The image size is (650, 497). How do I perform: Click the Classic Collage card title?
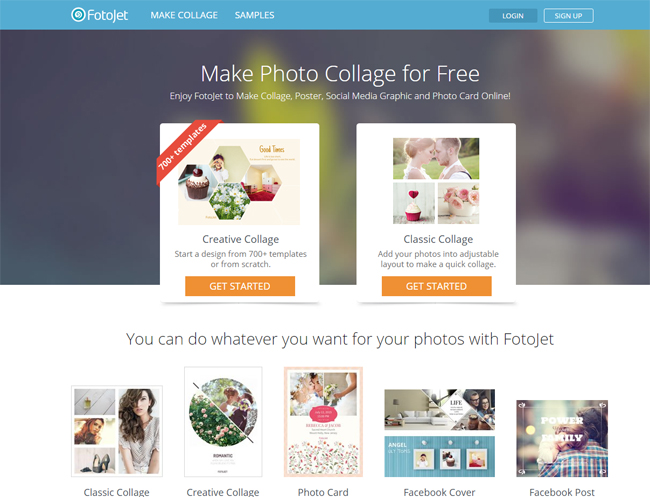(438, 239)
